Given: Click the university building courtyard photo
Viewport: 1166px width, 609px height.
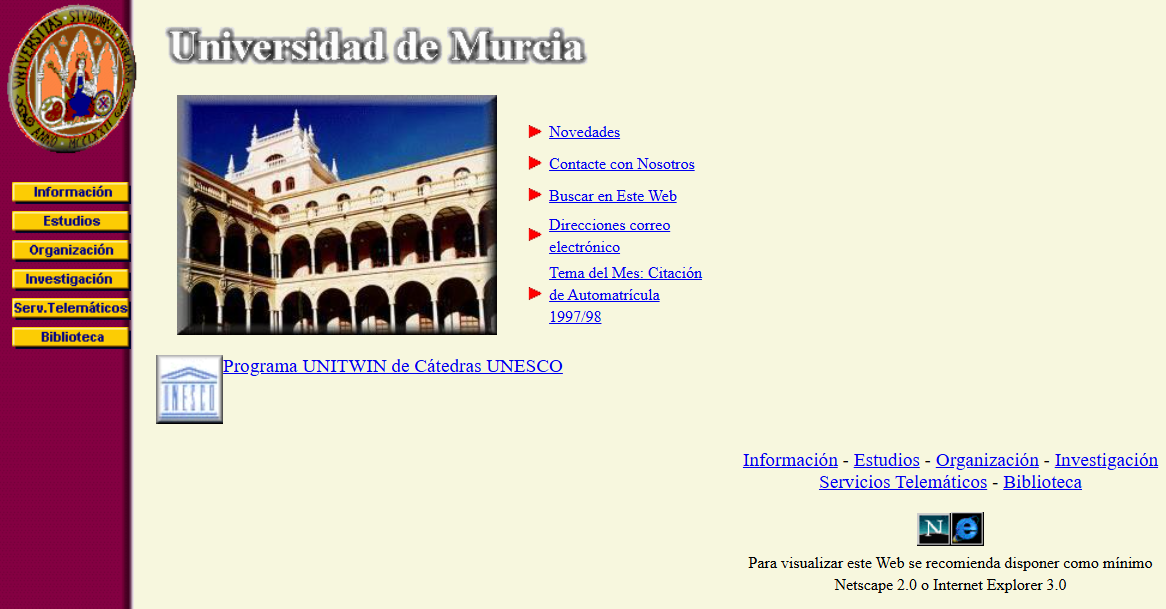Looking at the screenshot, I should pyautogui.click(x=337, y=215).
